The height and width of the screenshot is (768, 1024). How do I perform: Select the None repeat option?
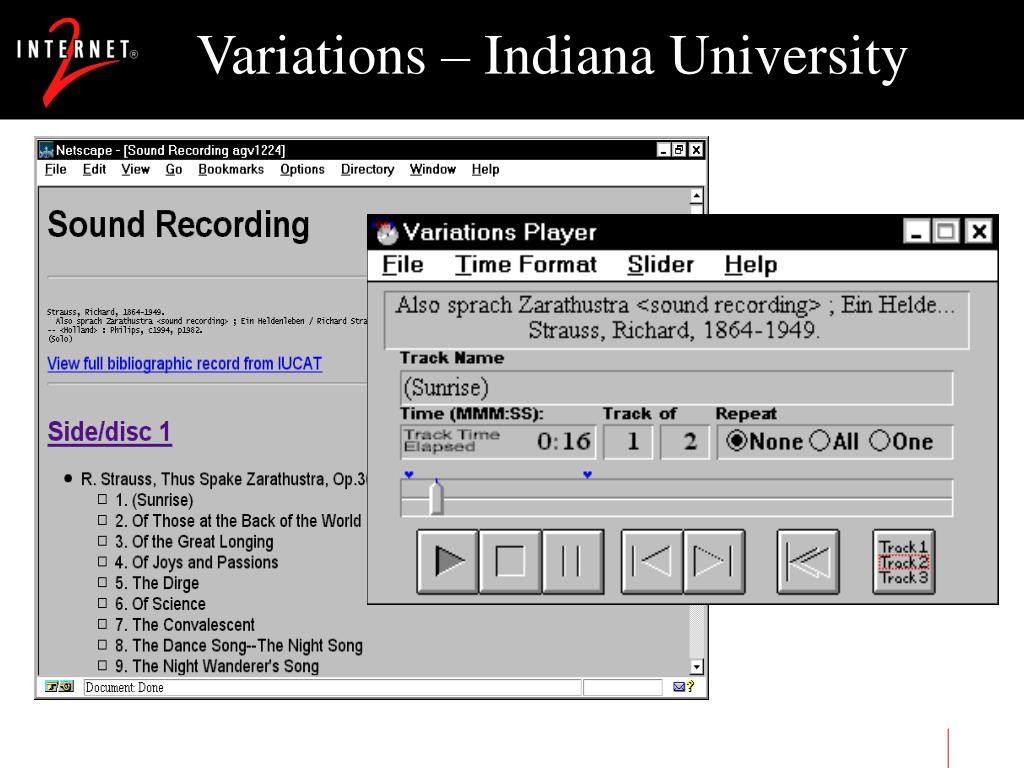click(765, 441)
